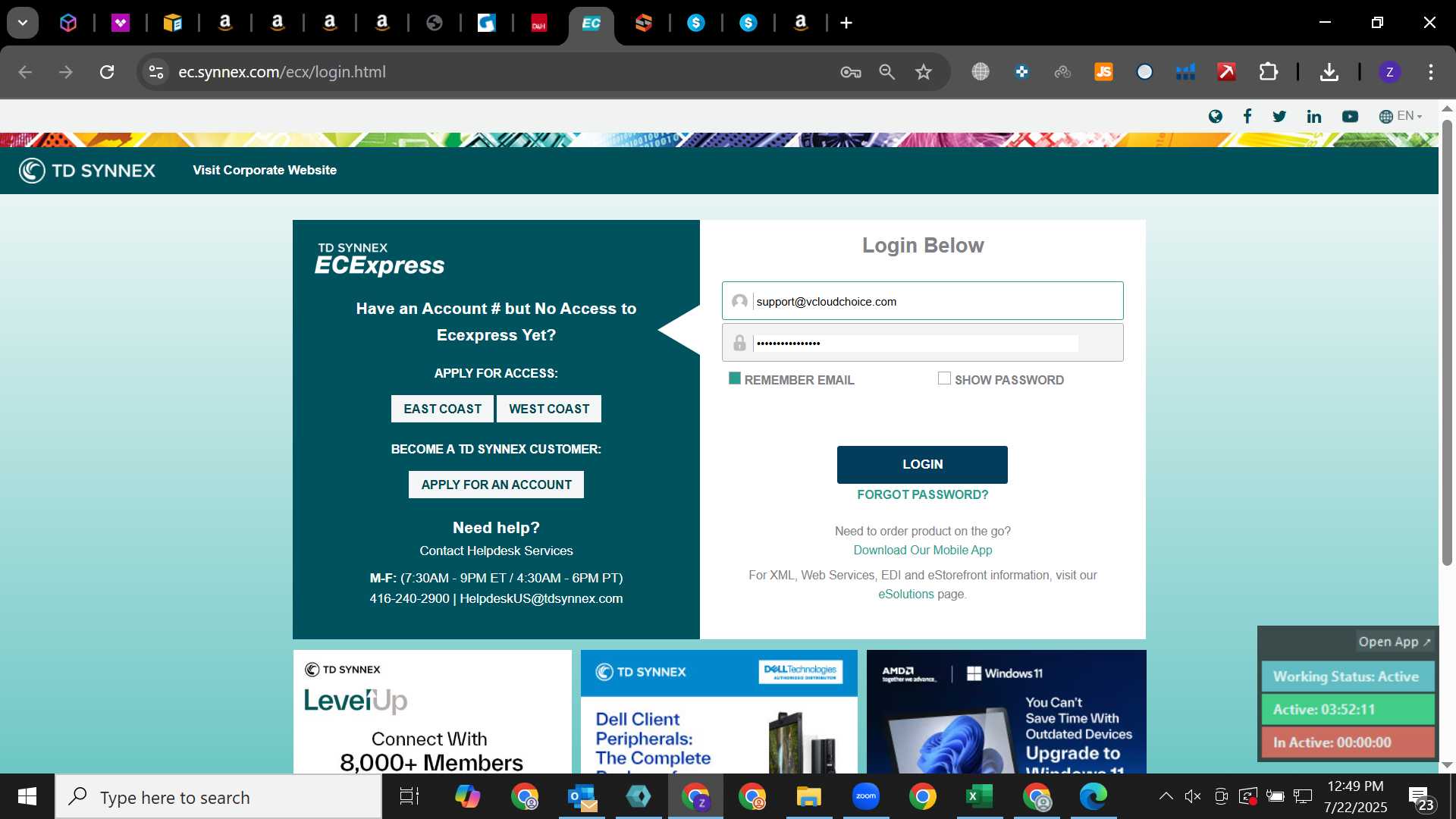The width and height of the screenshot is (1456, 819).
Task: Open the Z profile avatar
Action: point(1389,72)
